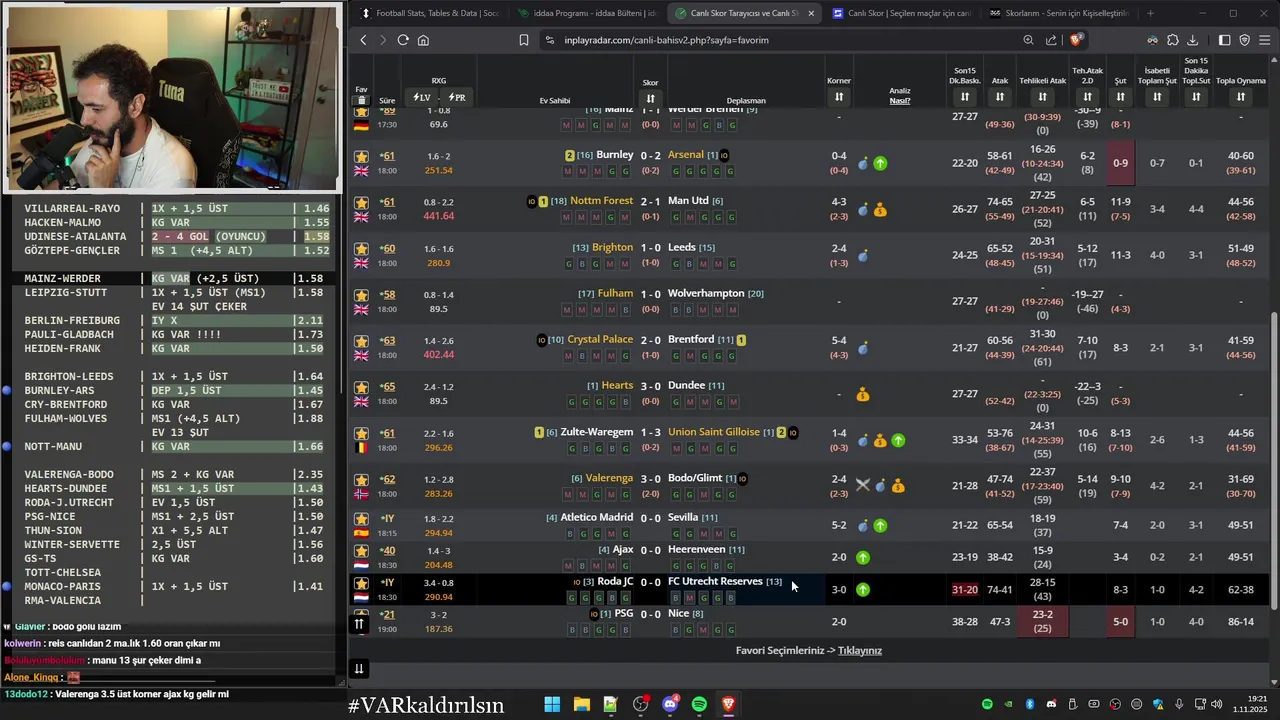Sort by Şut column arrows
The height and width of the screenshot is (720, 1280).
coord(1120,97)
